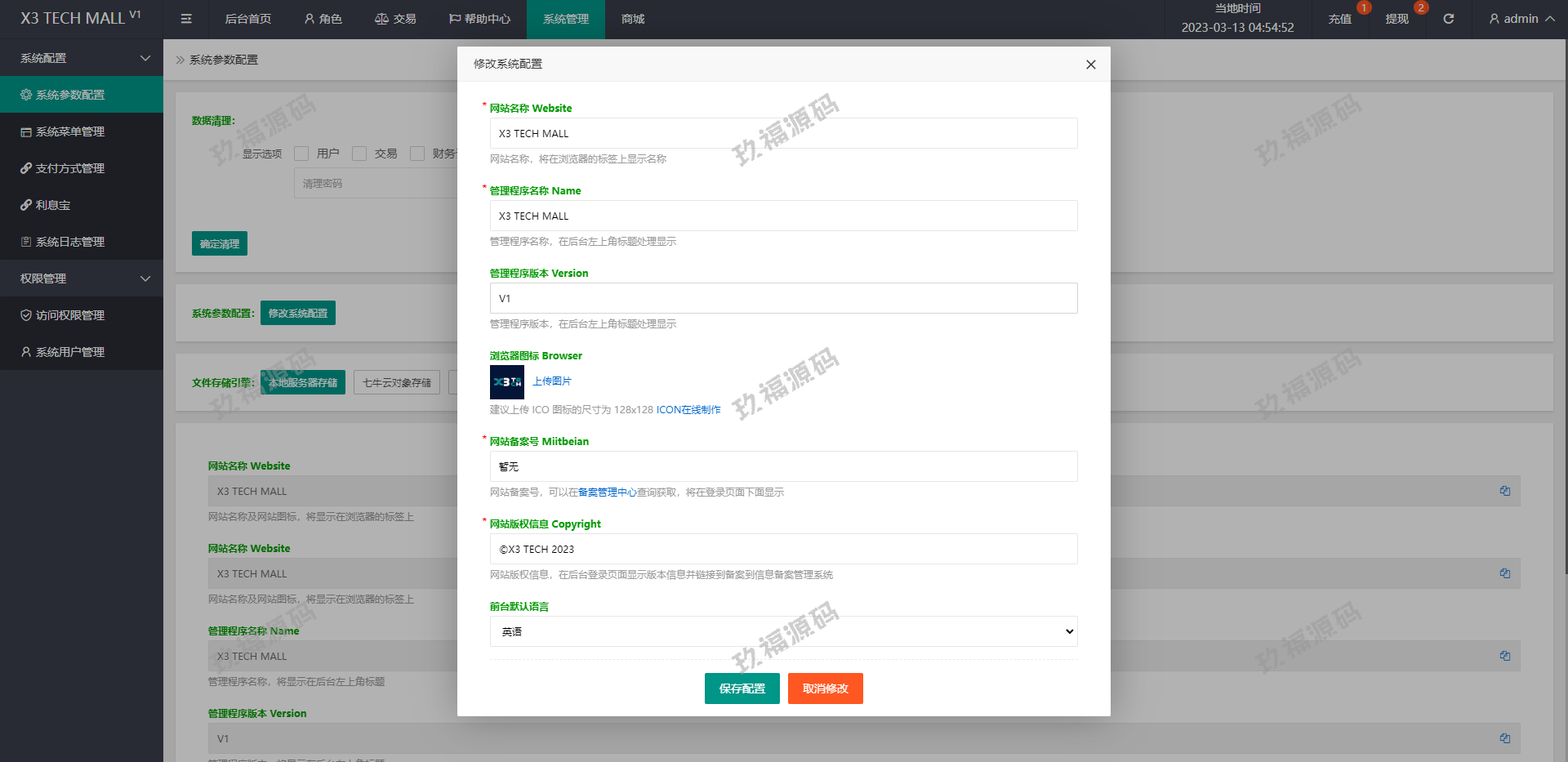Toggle the 交易 checkbox
The height and width of the screenshot is (762, 1568).
[359, 154]
